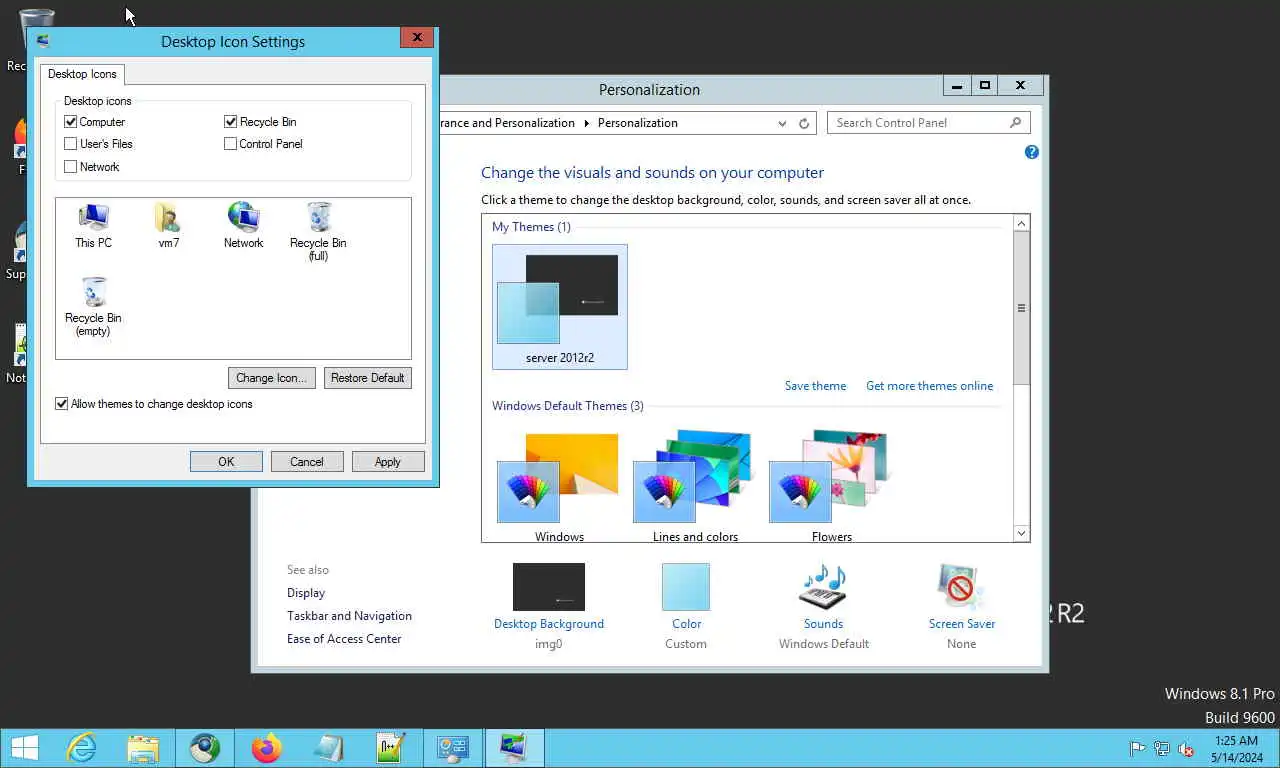Switch to Personalization taskbar icon
This screenshot has width=1280, height=768.
(x=514, y=748)
